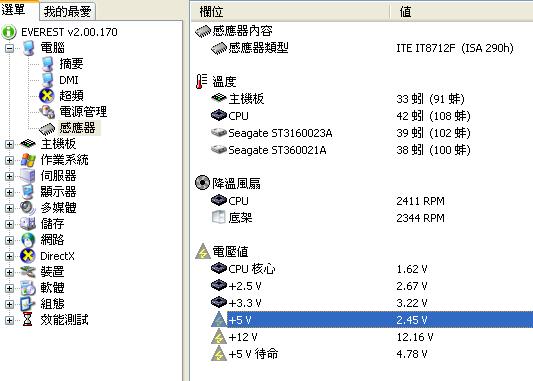Expand the 主機板 tree node
This screenshot has width=533, height=381.
click(x=10, y=144)
